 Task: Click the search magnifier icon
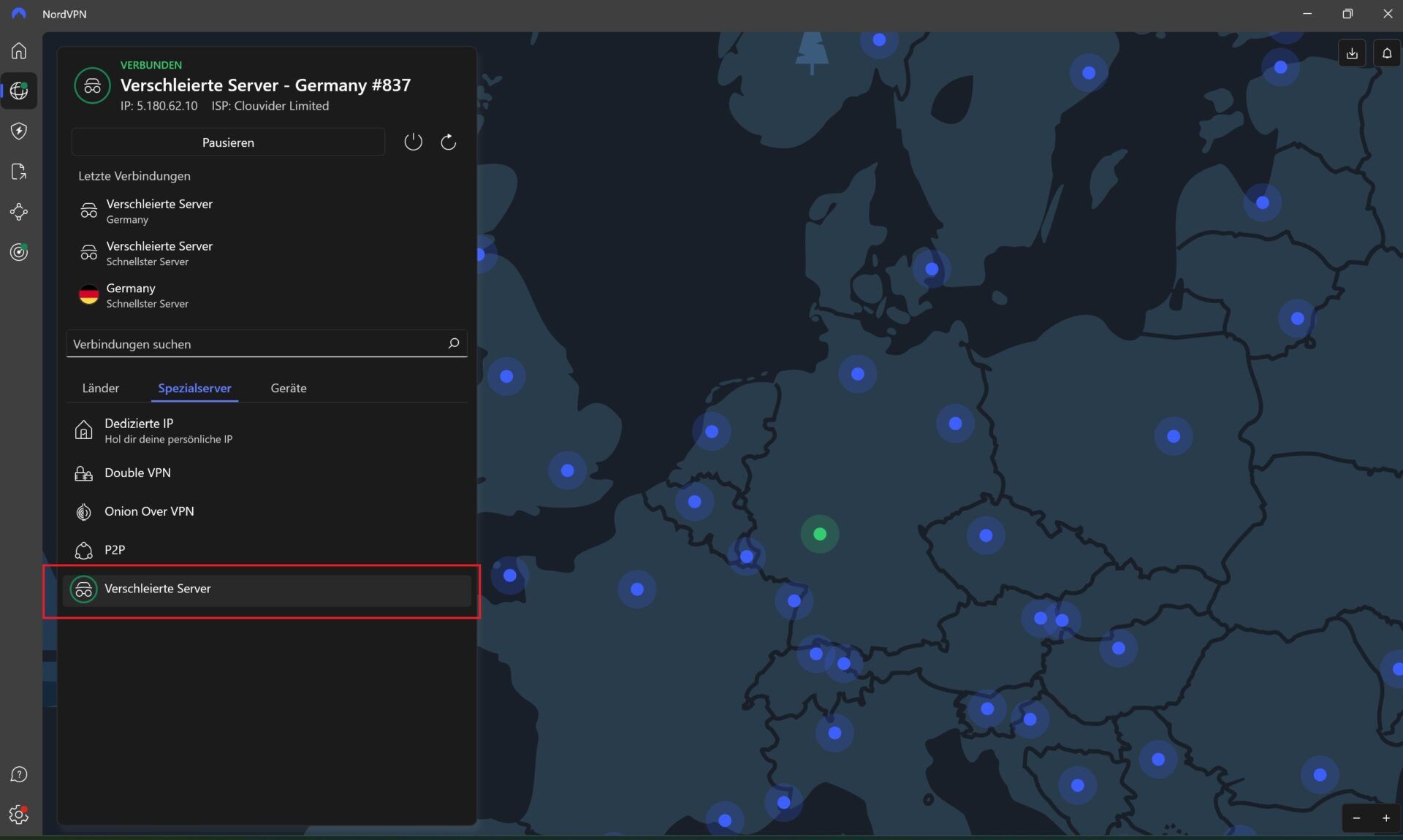pos(453,343)
